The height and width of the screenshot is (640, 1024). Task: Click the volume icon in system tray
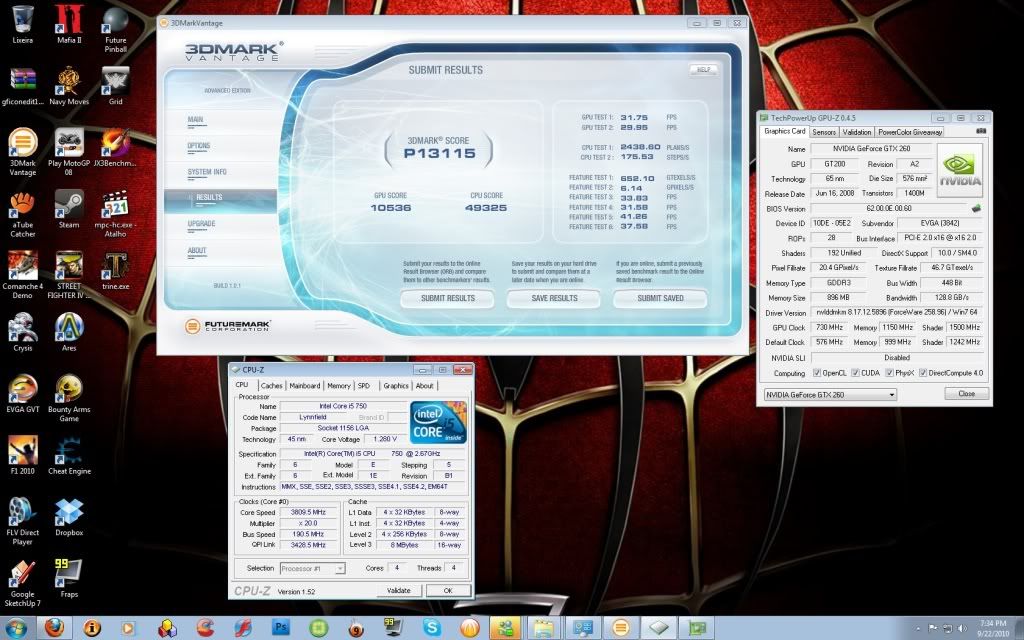click(x=961, y=628)
